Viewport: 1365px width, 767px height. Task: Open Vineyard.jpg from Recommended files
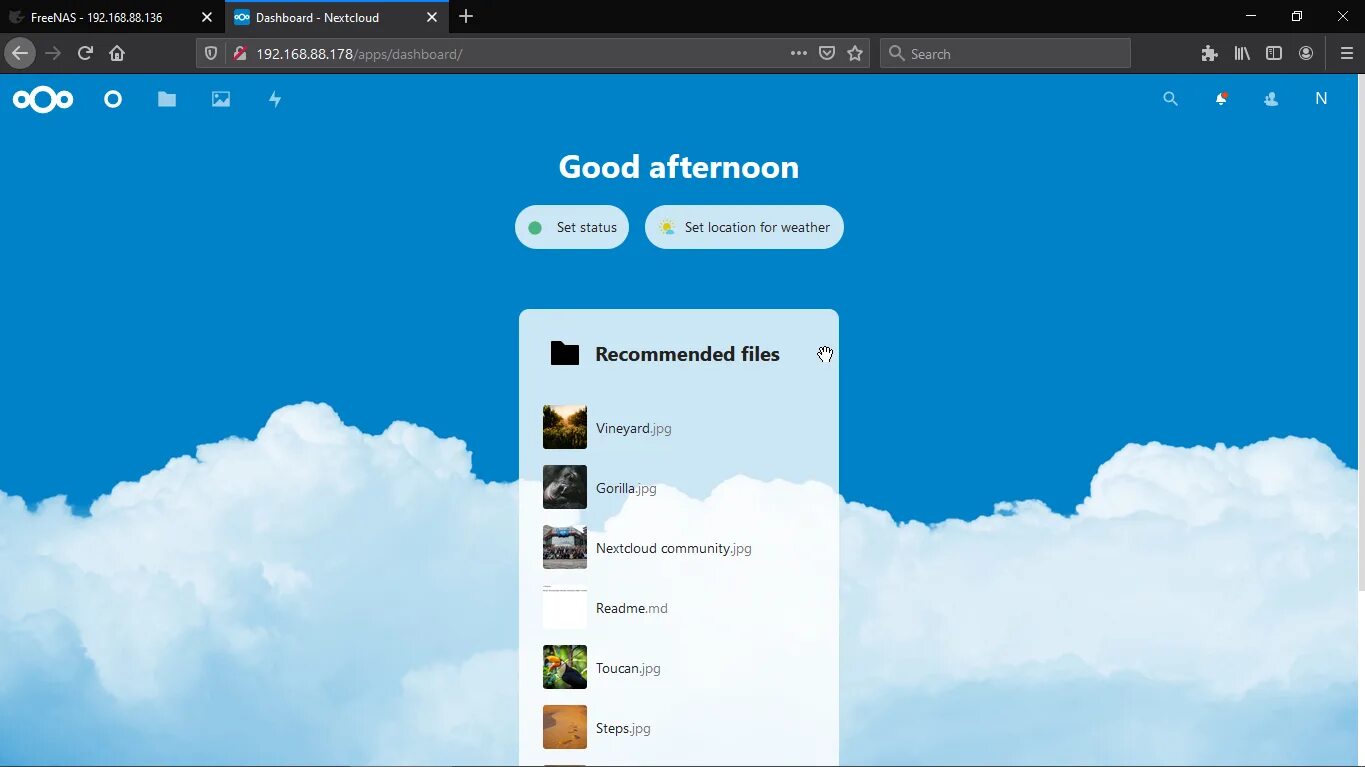pos(679,428)
